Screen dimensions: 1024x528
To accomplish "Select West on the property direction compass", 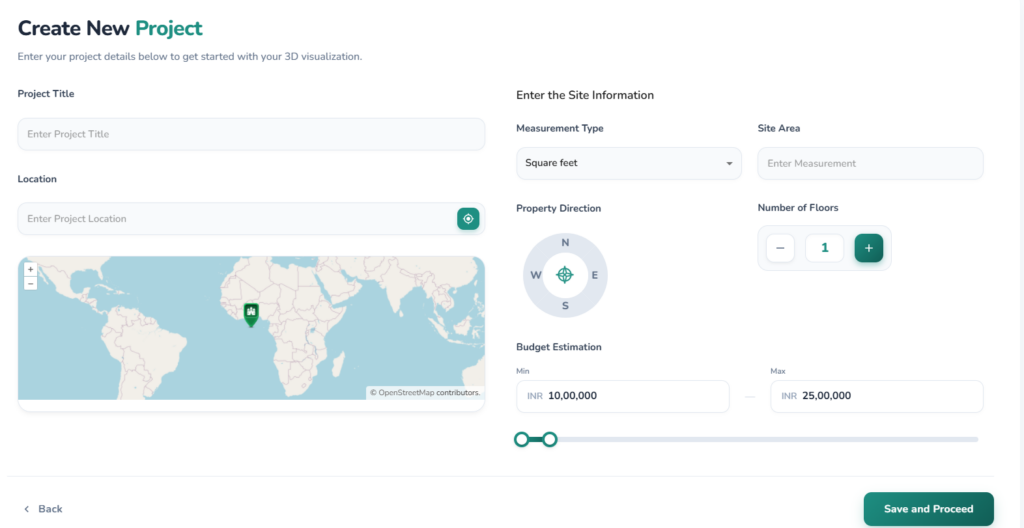I will pos(536,275).
